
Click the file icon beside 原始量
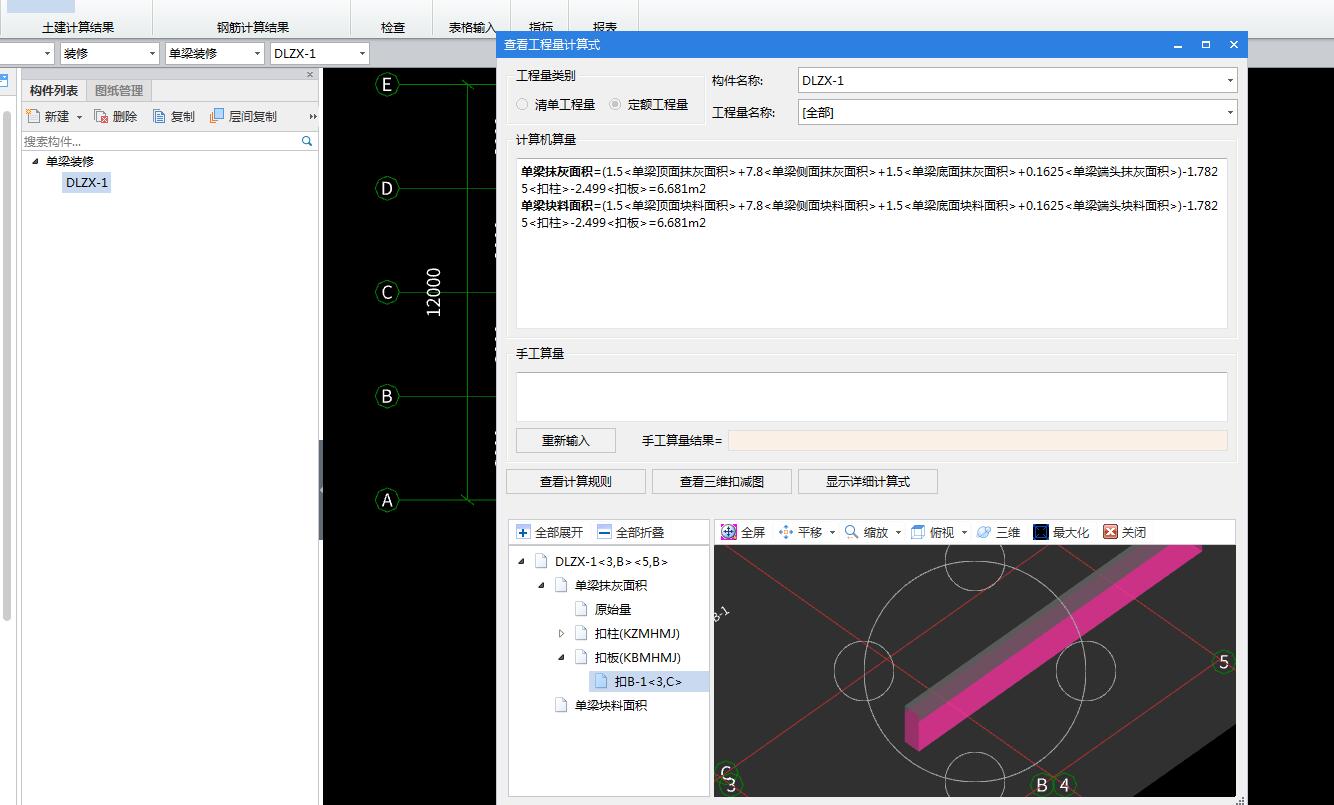(582, 609)
